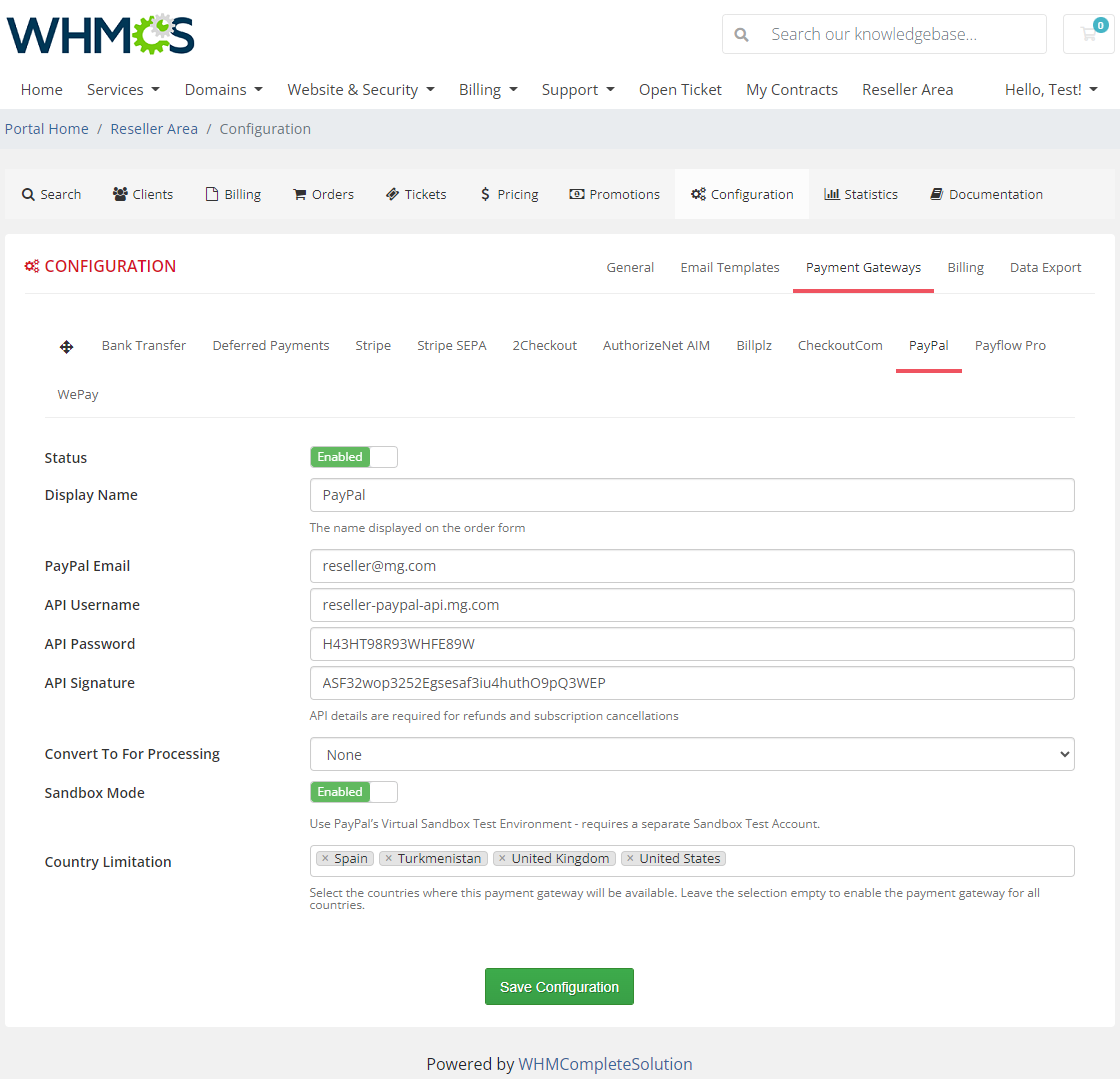Screen dimensions: 1120x1079
Task: Open the Portal Home breadcrumb link
Action: (x=46, y=129)
